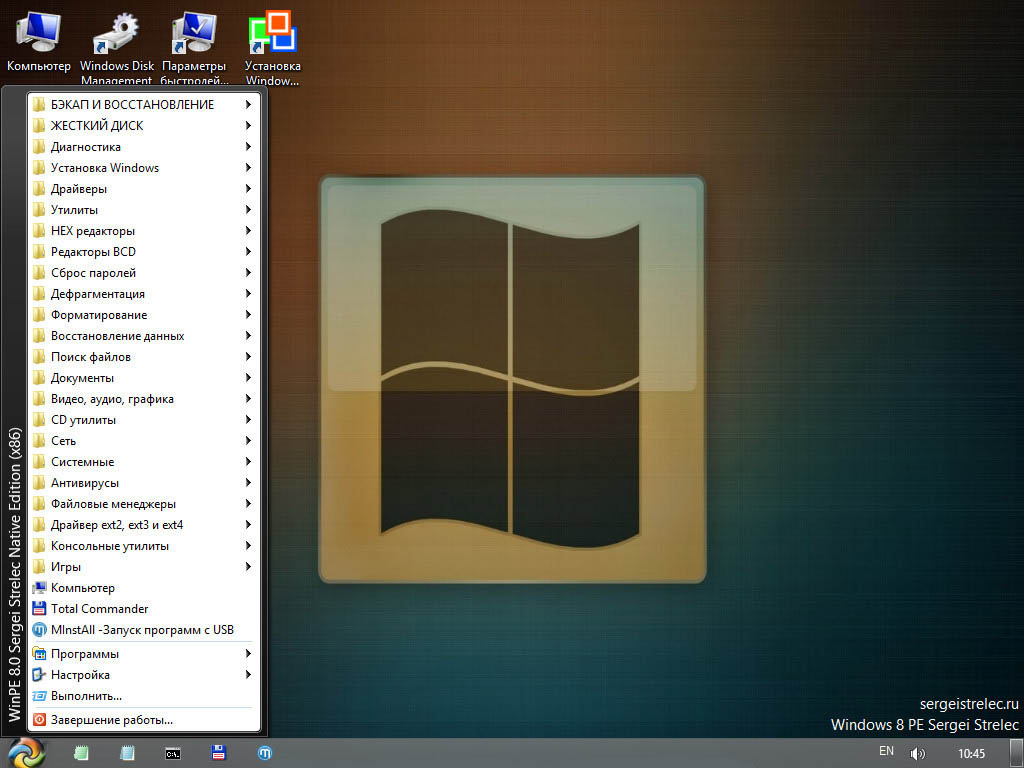
Task: Expand Настройка submenu arrow
Action: 248,675
